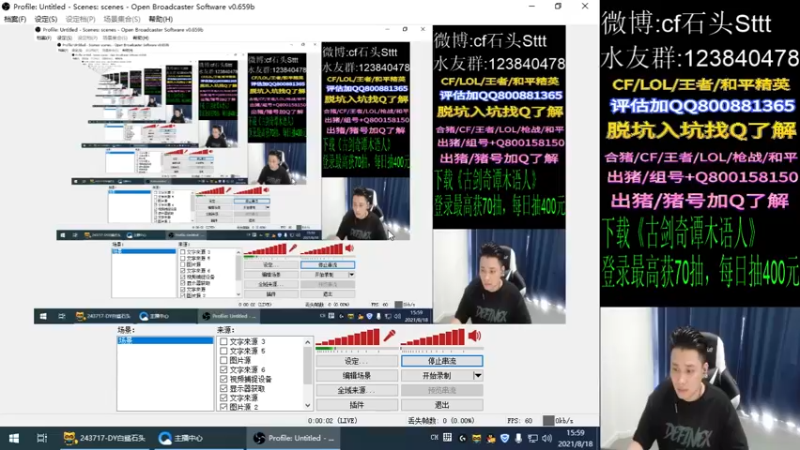Image resolution: width=800 pixels, height=450 pixels.
Task: Click the 编辑场景 button
Action: [357, 376]
